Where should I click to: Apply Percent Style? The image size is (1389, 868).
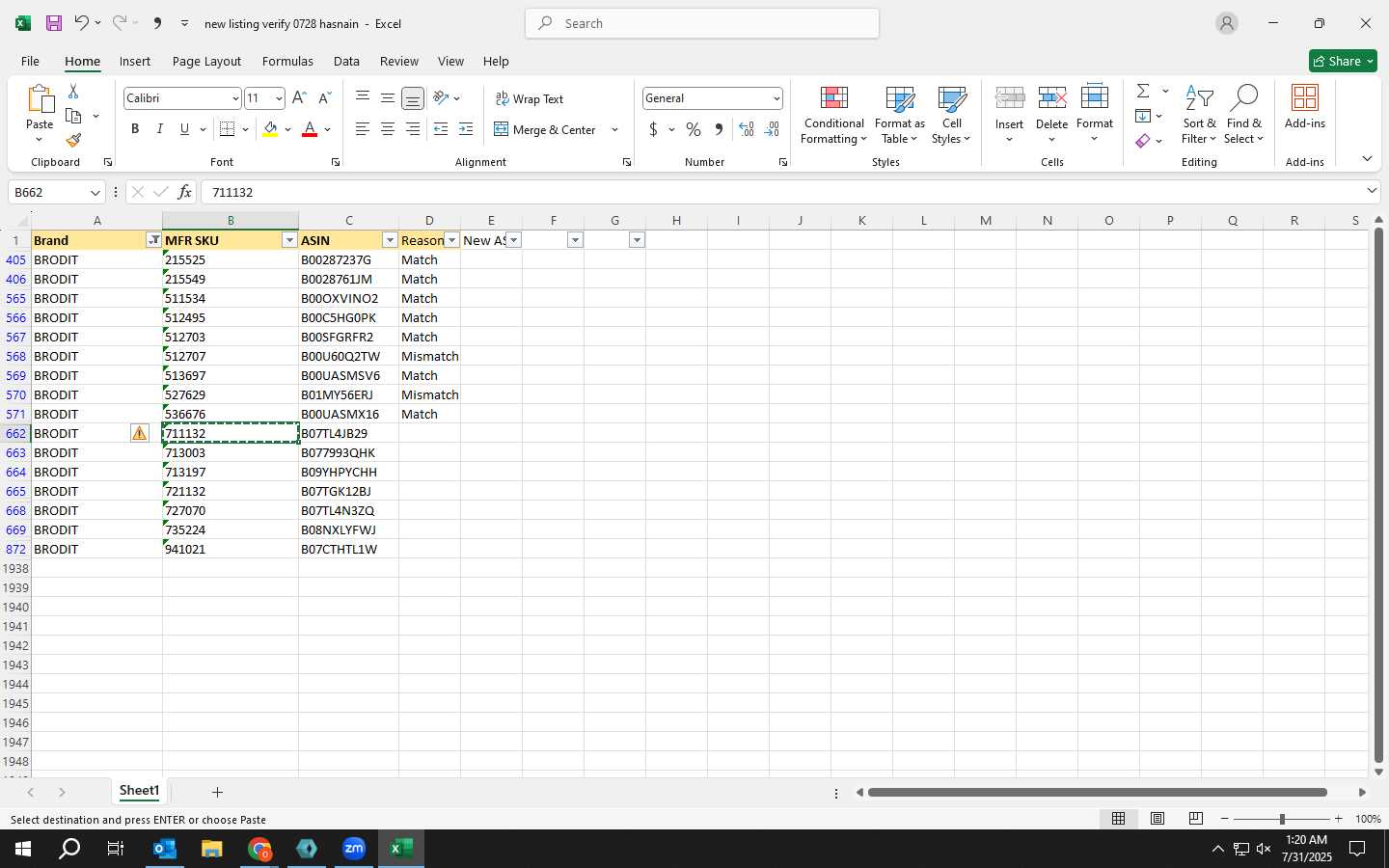pos(694,129)
